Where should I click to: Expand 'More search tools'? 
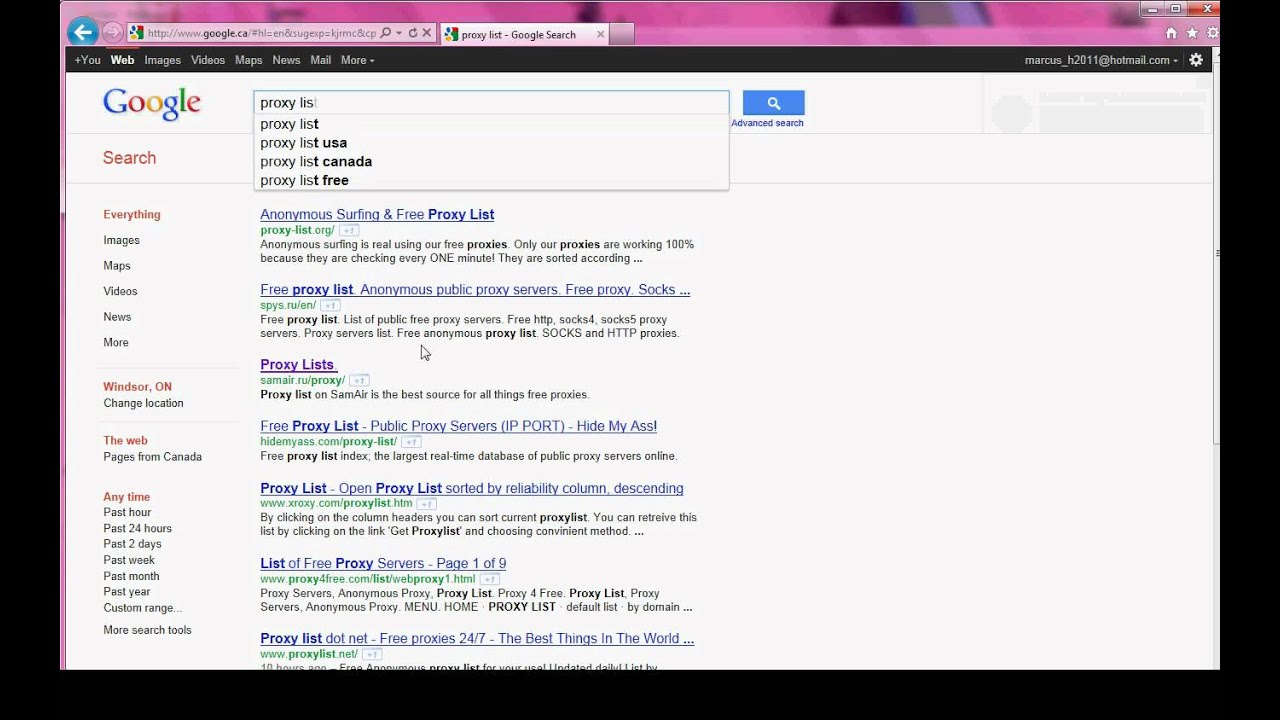147,630
